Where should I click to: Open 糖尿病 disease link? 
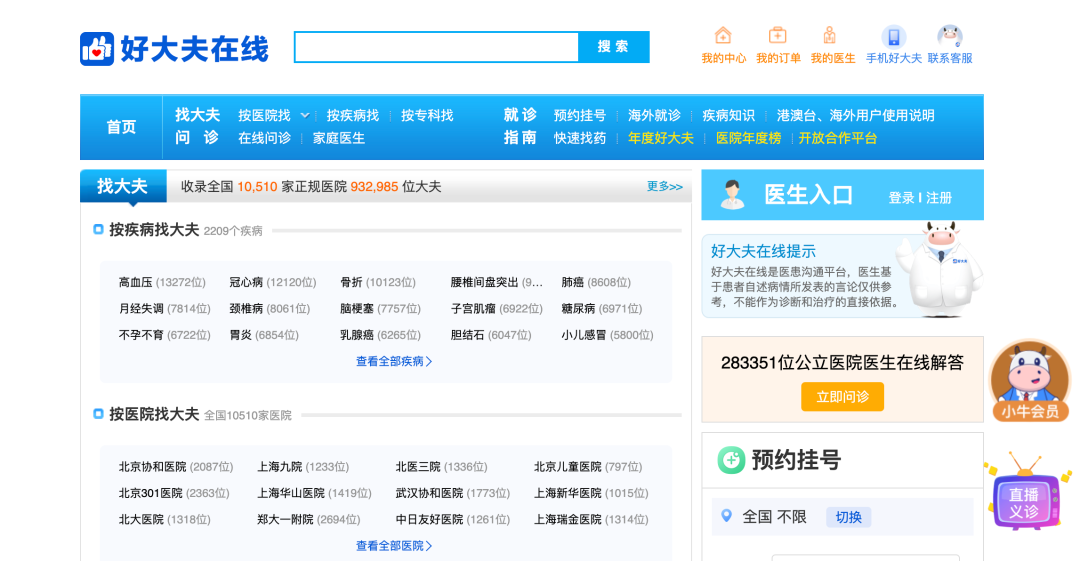[578, 308]
